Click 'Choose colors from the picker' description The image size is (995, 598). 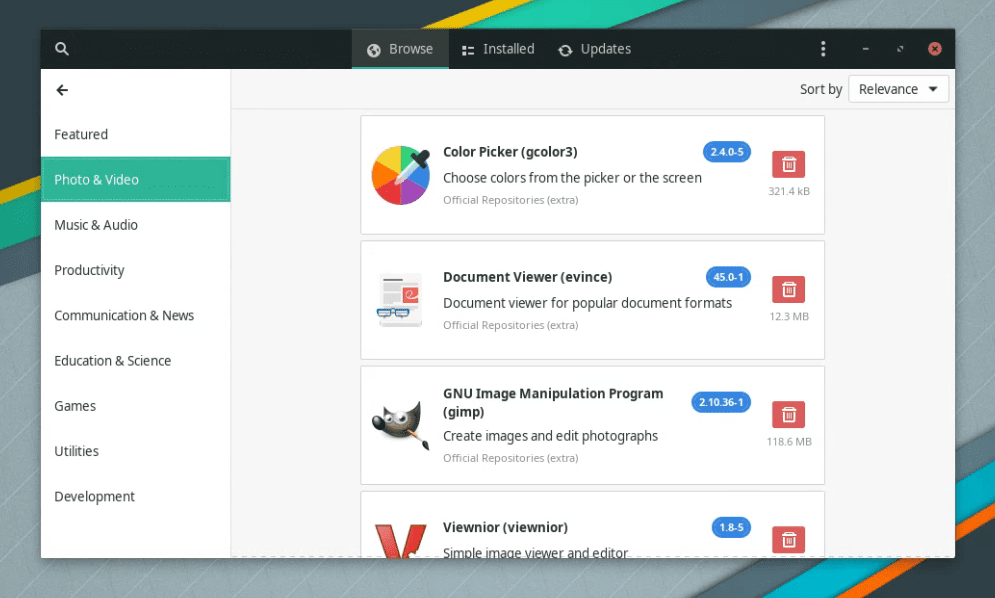pyautogui.click(x=572, y=178)
